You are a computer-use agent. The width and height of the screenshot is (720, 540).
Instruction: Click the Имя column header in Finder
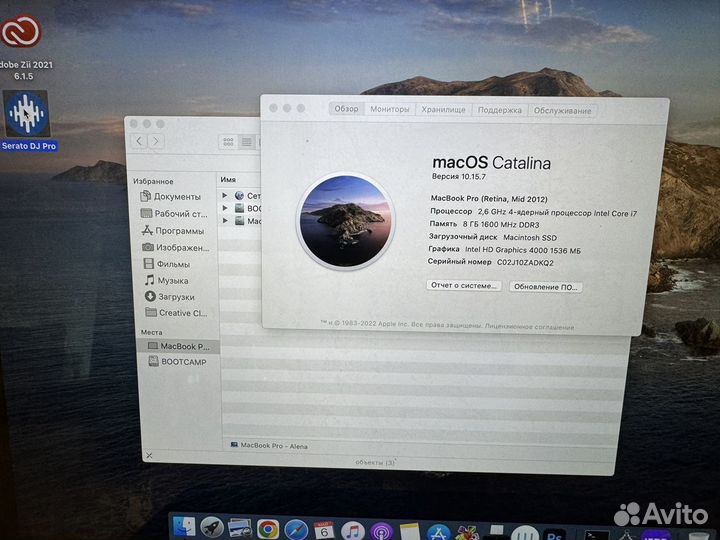(x=228, y=180)
